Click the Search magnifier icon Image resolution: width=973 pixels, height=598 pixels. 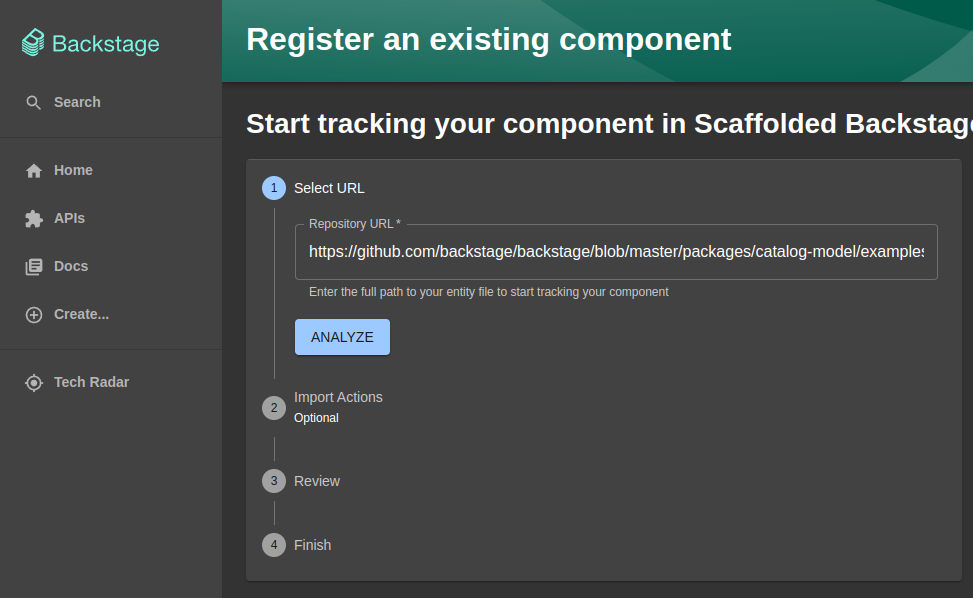tap(34, 103)
